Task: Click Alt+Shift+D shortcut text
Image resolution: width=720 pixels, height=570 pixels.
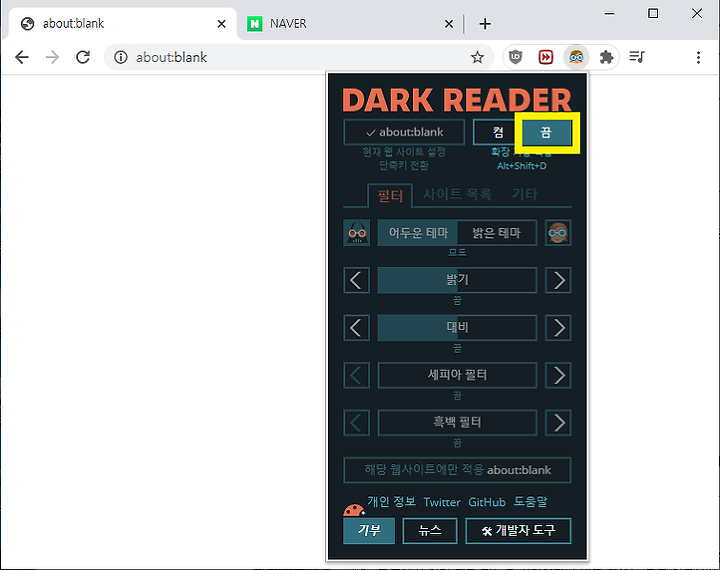Action: click(522, 166)
